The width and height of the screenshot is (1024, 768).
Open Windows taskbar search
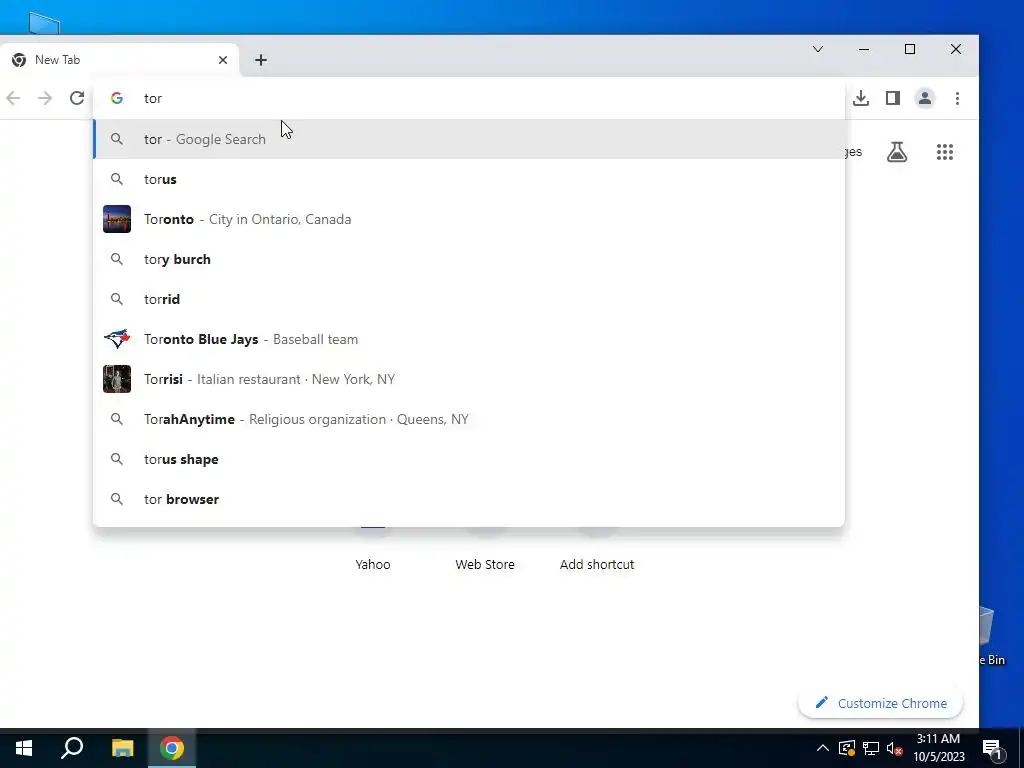point(72,748)
